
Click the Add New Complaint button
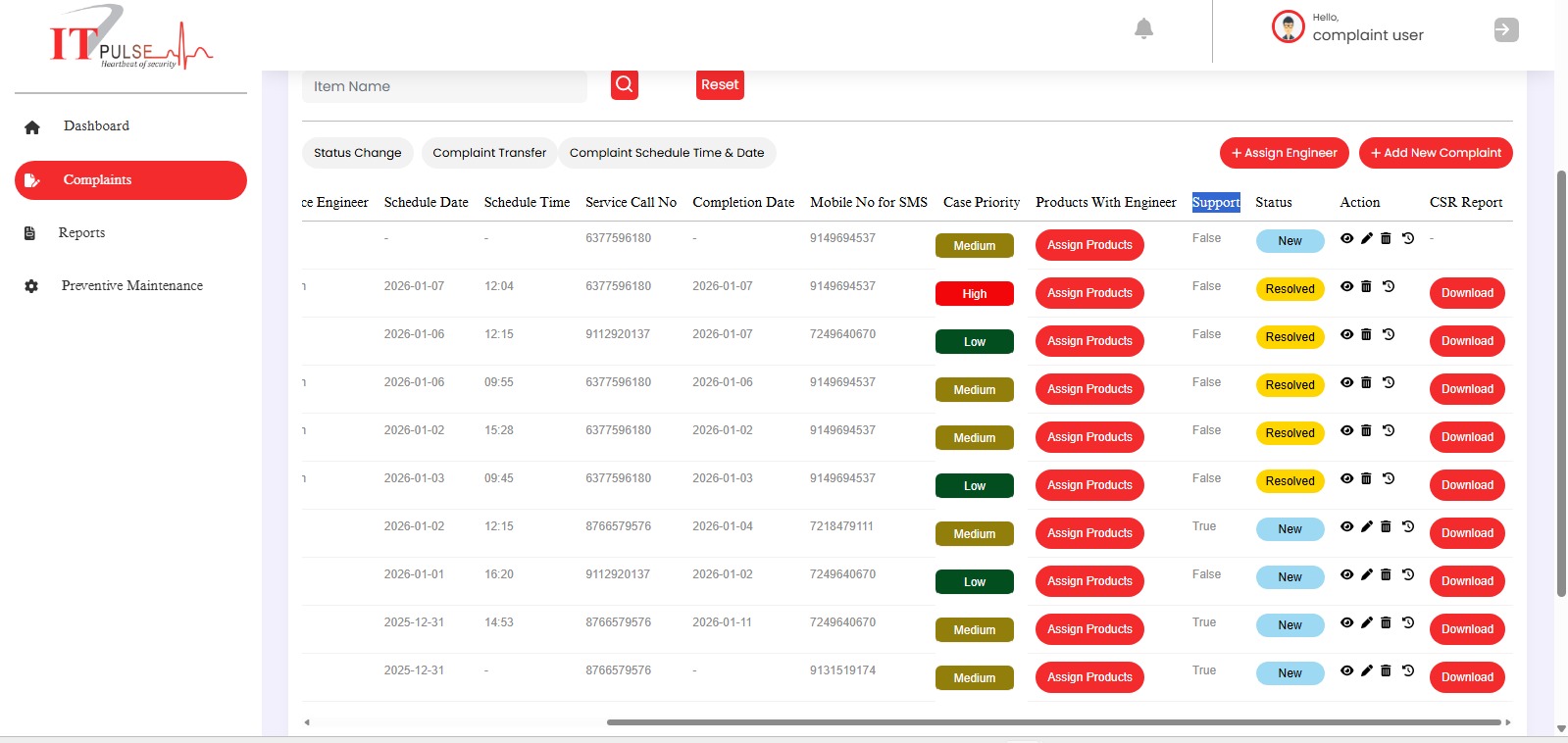point(1435,153)
